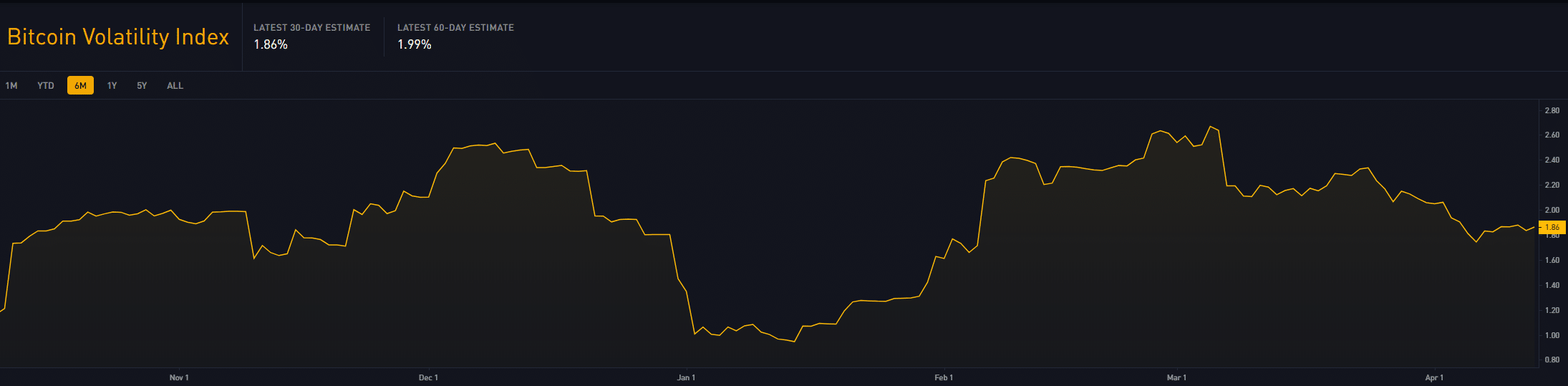The width and height of the screenshot is (1568, 386).
Task: Click the yellow 1.86 current value tag
Action: (1552, 227)
